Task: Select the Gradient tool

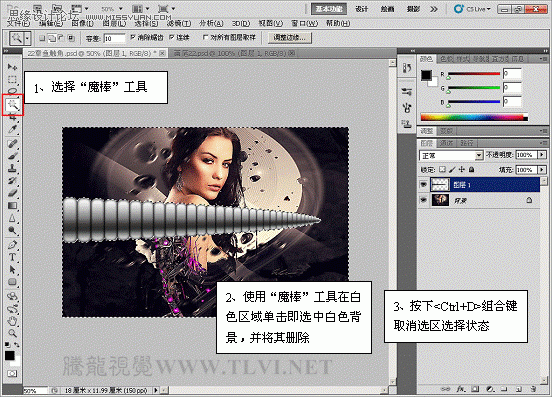Action: click(12, 206)
